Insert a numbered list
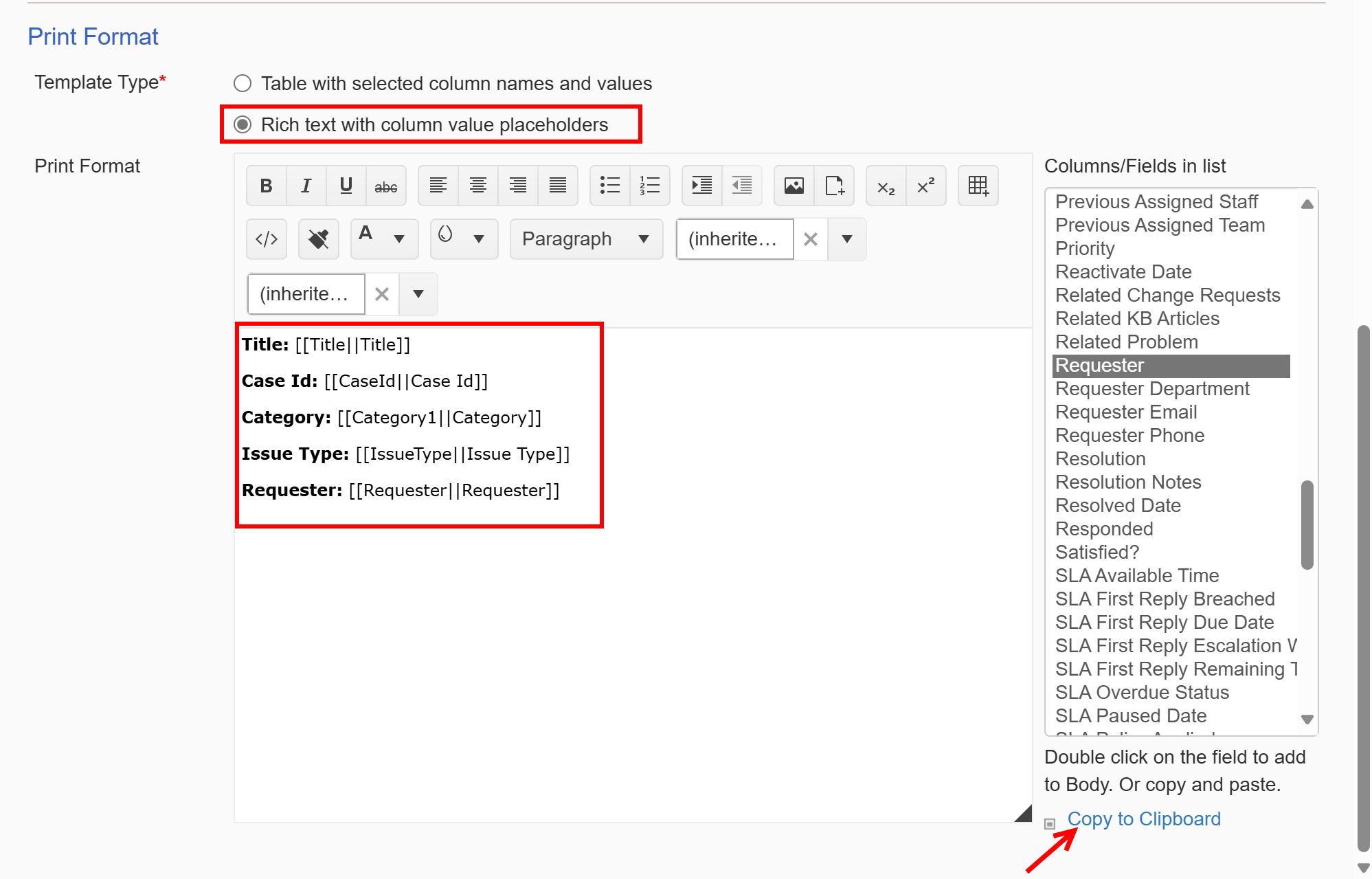This screenshot has height=879, width=1372. point(650,186)
